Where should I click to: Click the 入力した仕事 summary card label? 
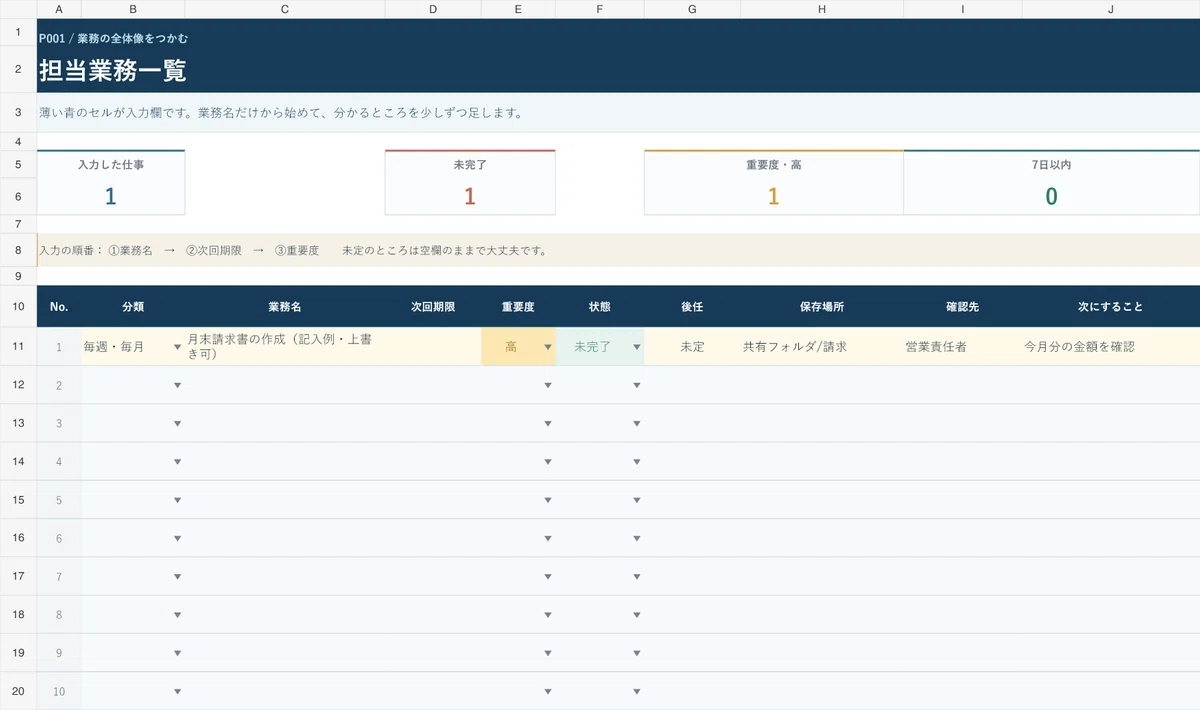[111, 164]
